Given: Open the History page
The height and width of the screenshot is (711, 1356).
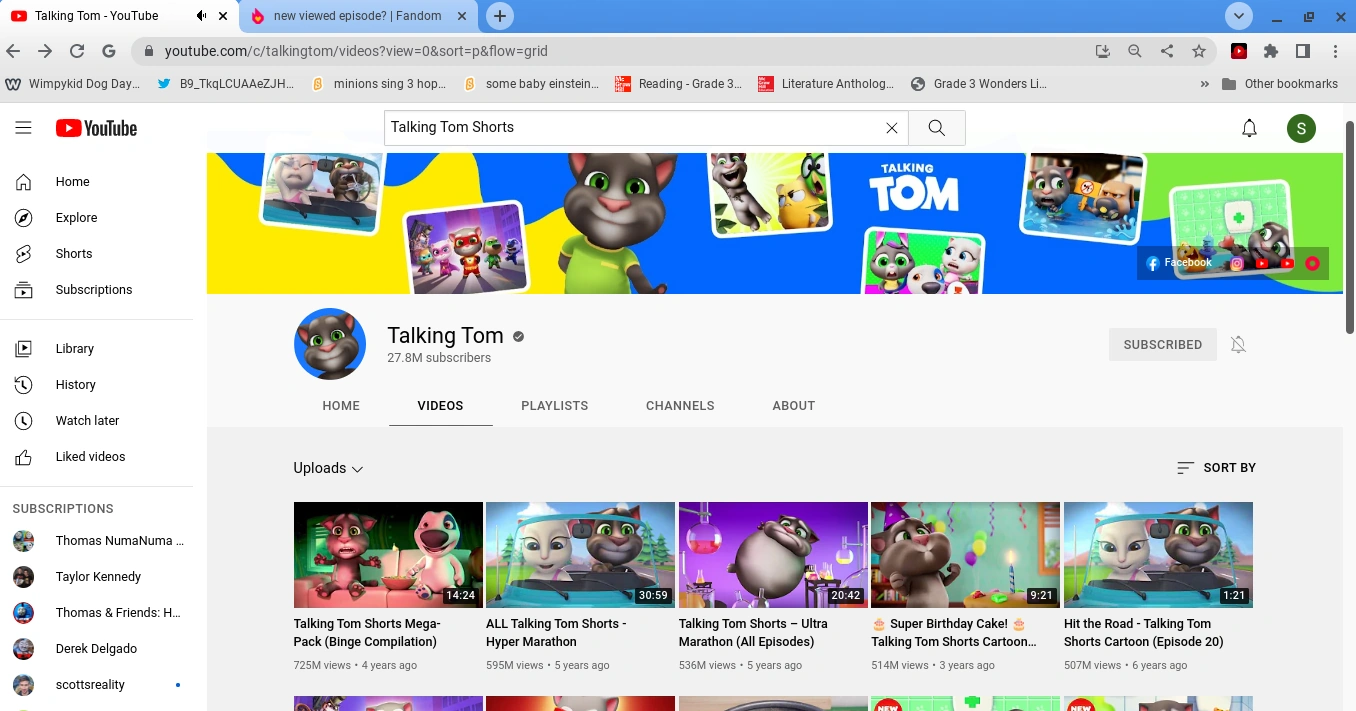Looking at the screenshot, I should 76,384.
